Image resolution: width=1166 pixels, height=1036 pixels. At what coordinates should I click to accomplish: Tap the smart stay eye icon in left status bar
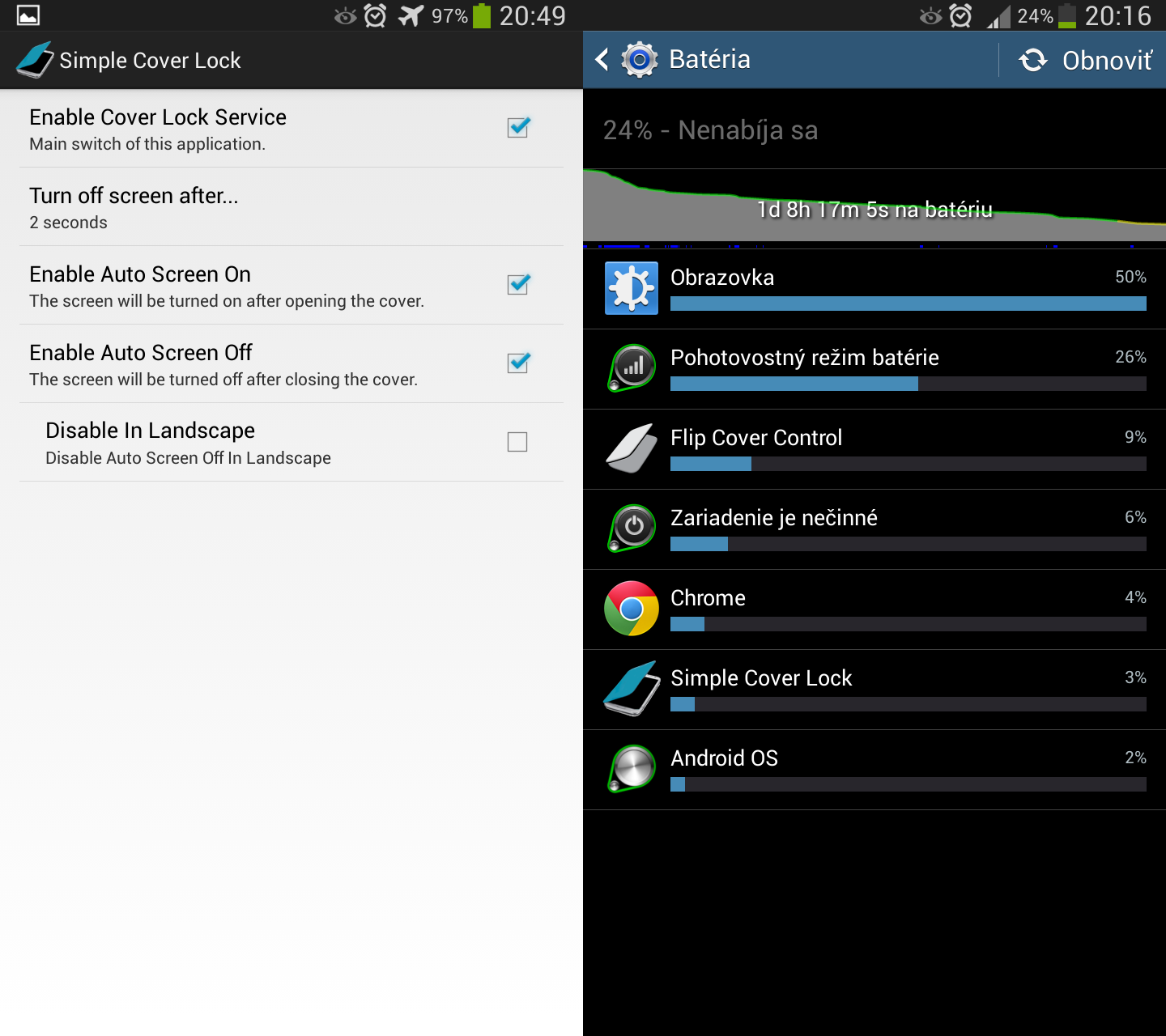coord(346,15)
